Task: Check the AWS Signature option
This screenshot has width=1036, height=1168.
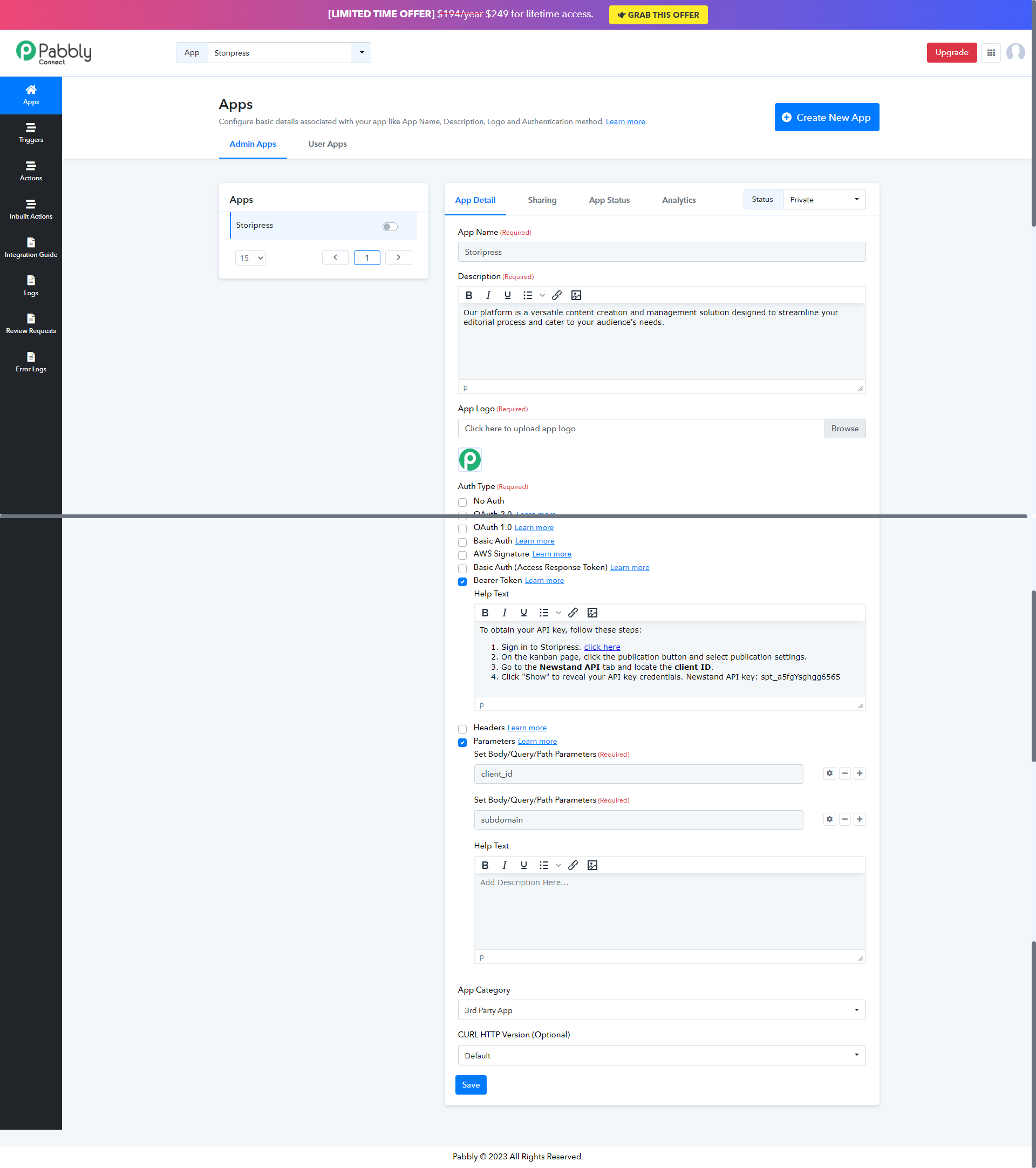Action: 462,555
